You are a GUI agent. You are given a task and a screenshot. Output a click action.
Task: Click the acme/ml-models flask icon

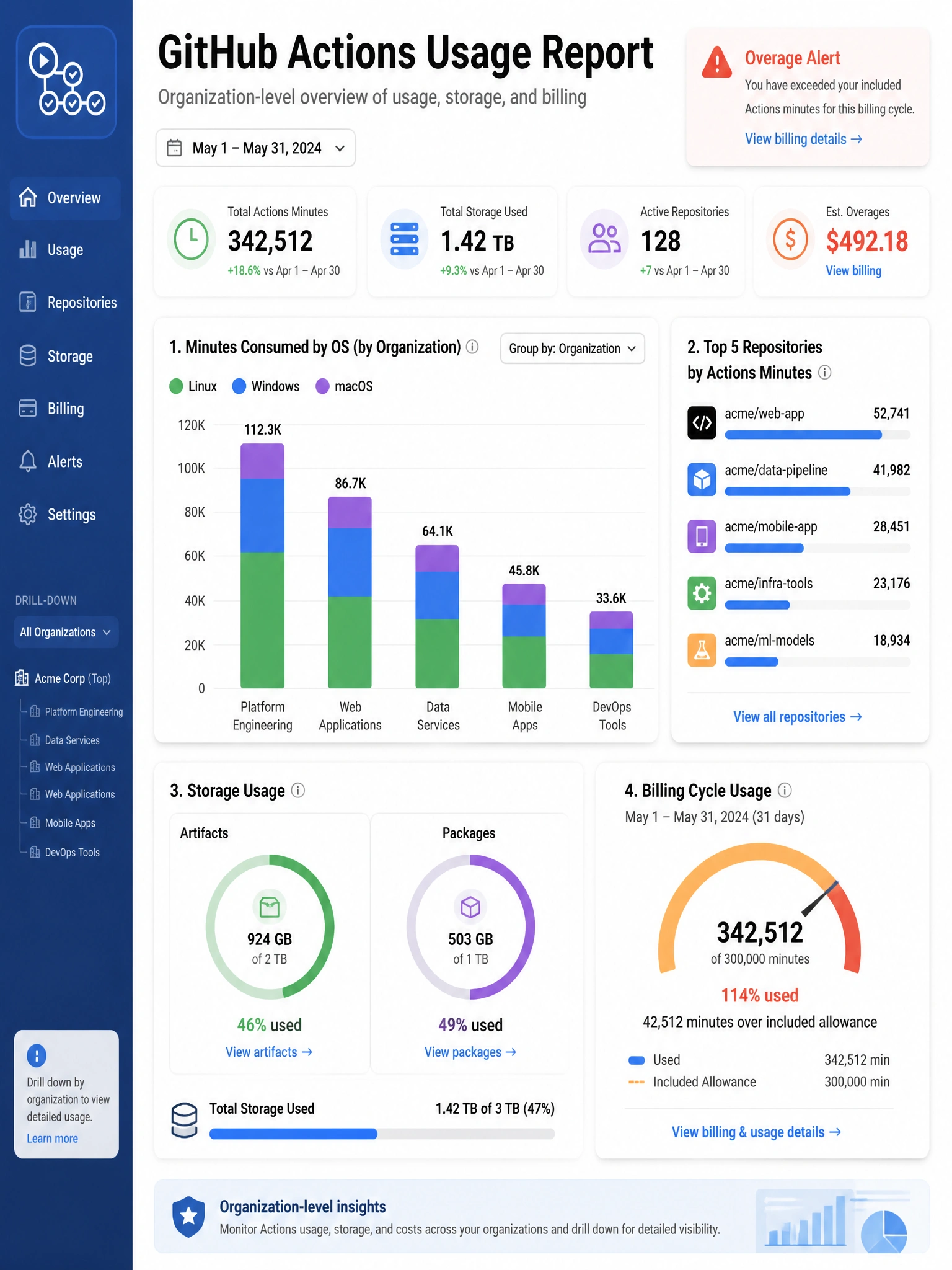pyautogui.click(x=702, y=651)
